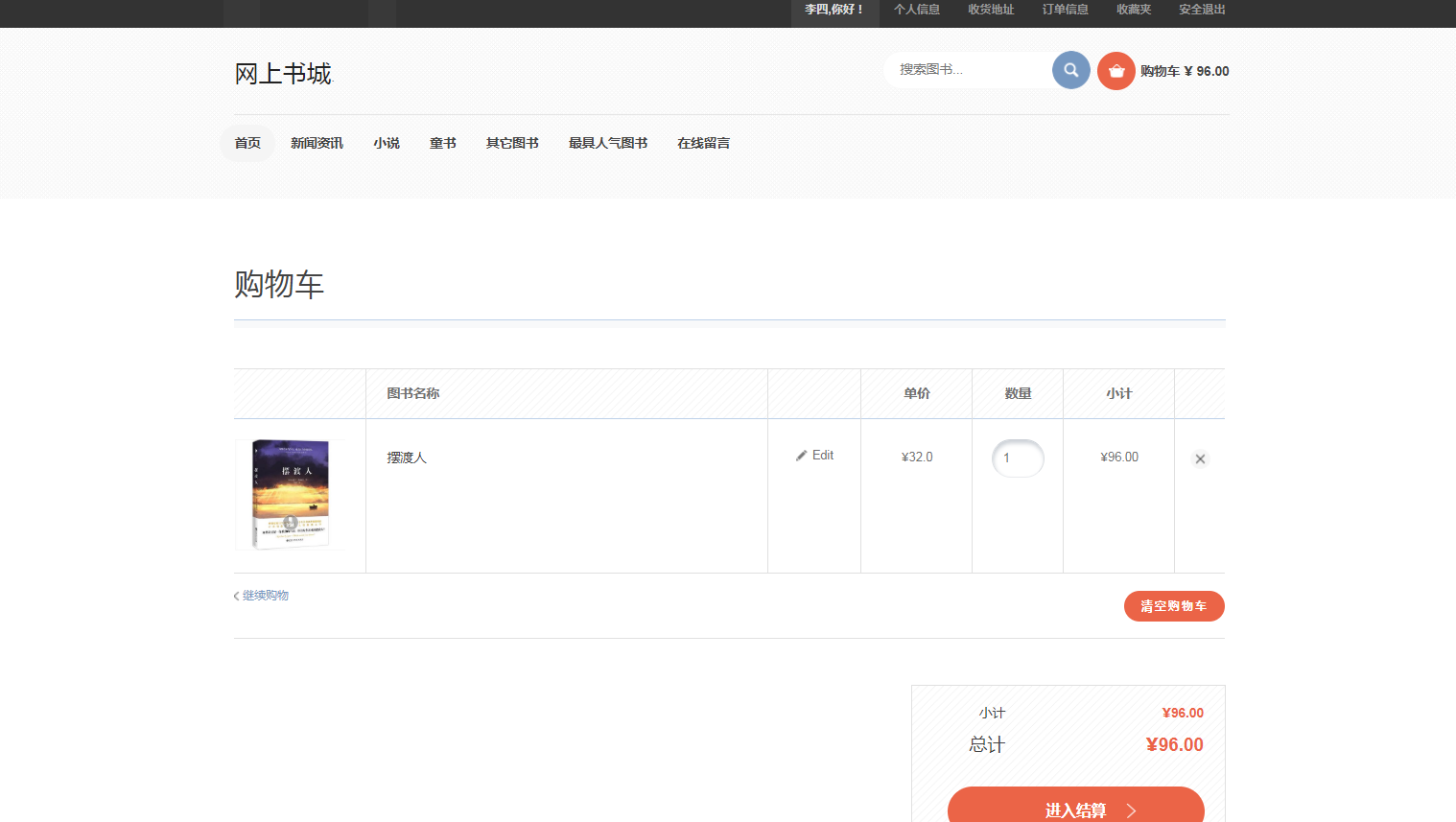
Task: Open the 新闻资讯 menu item
Action: (317, 143)
